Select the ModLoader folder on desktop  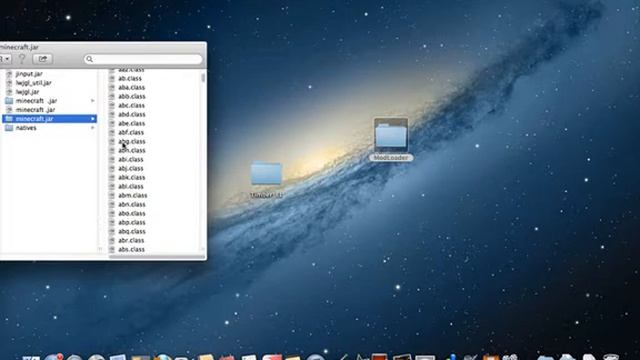tap(391, 140)
